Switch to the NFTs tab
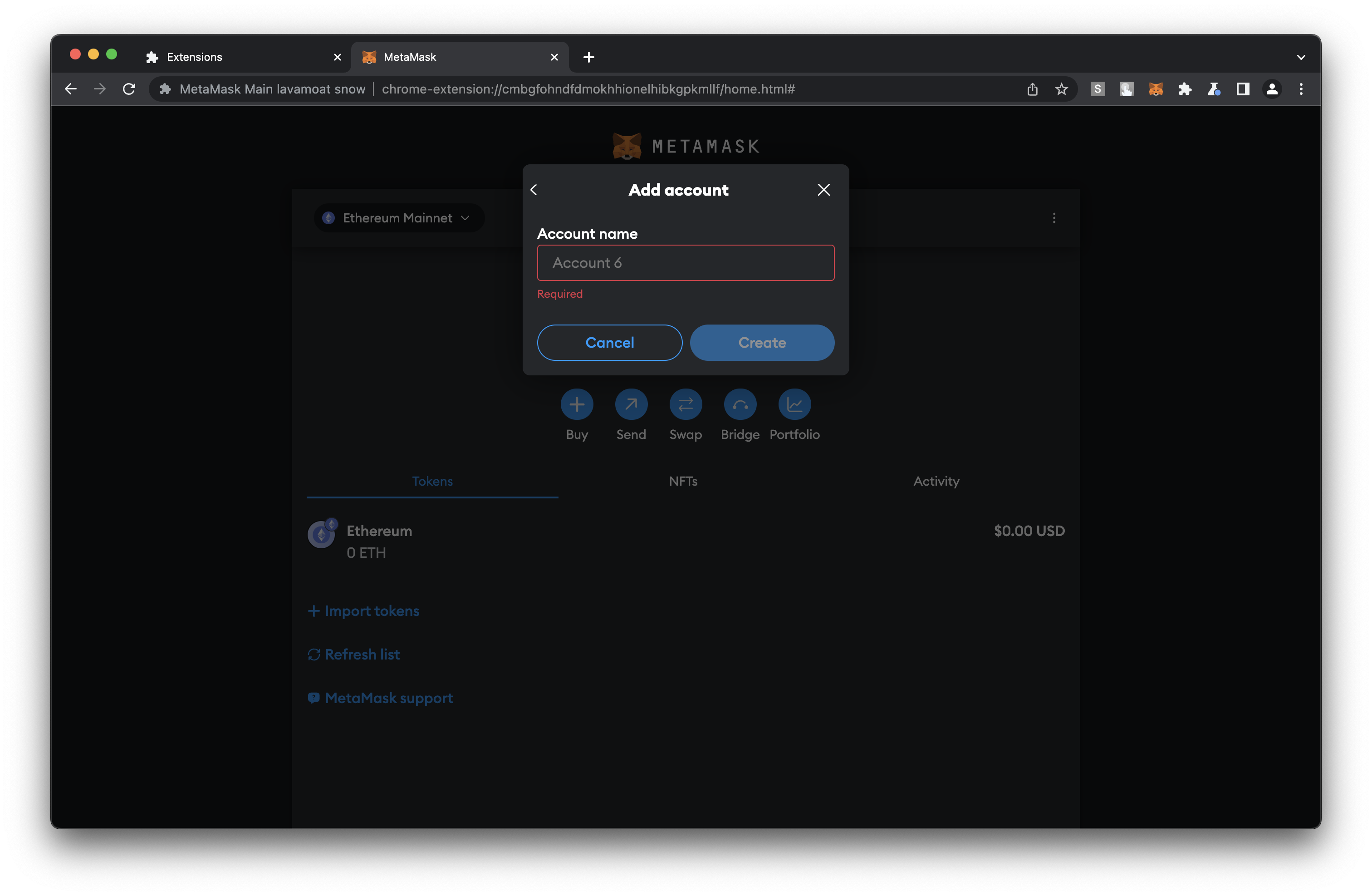Viewport: 1372px width, 896px height. click(x=683, y=481)
